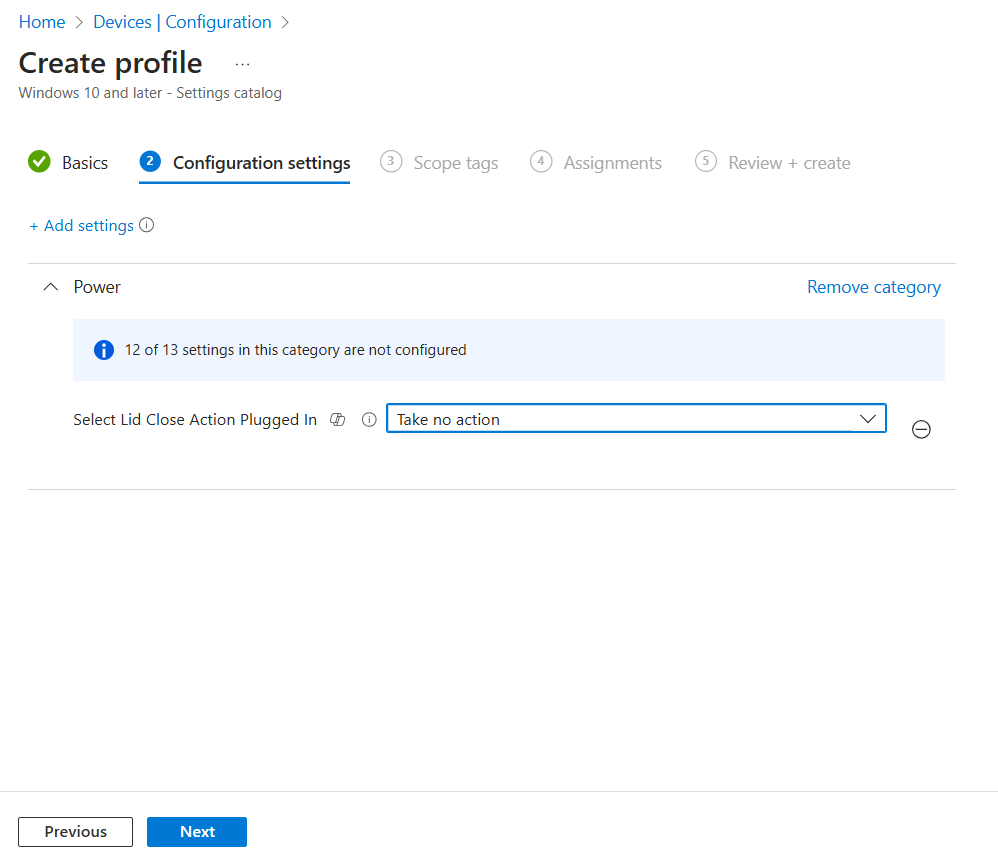Viewport: 998px width, 852px height.
Task: Click the Power category heading text
Action: pyautogui.click(x=97, y=288)
